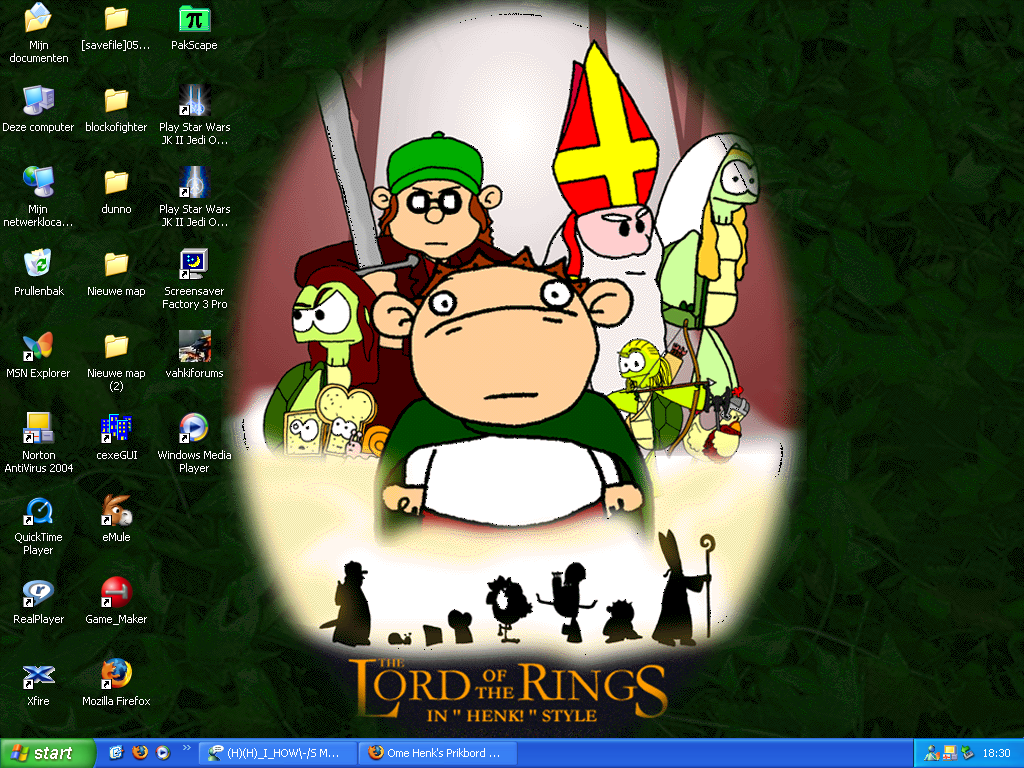Open Norton AntiVirus 2004 shortcut

(39, 443)
